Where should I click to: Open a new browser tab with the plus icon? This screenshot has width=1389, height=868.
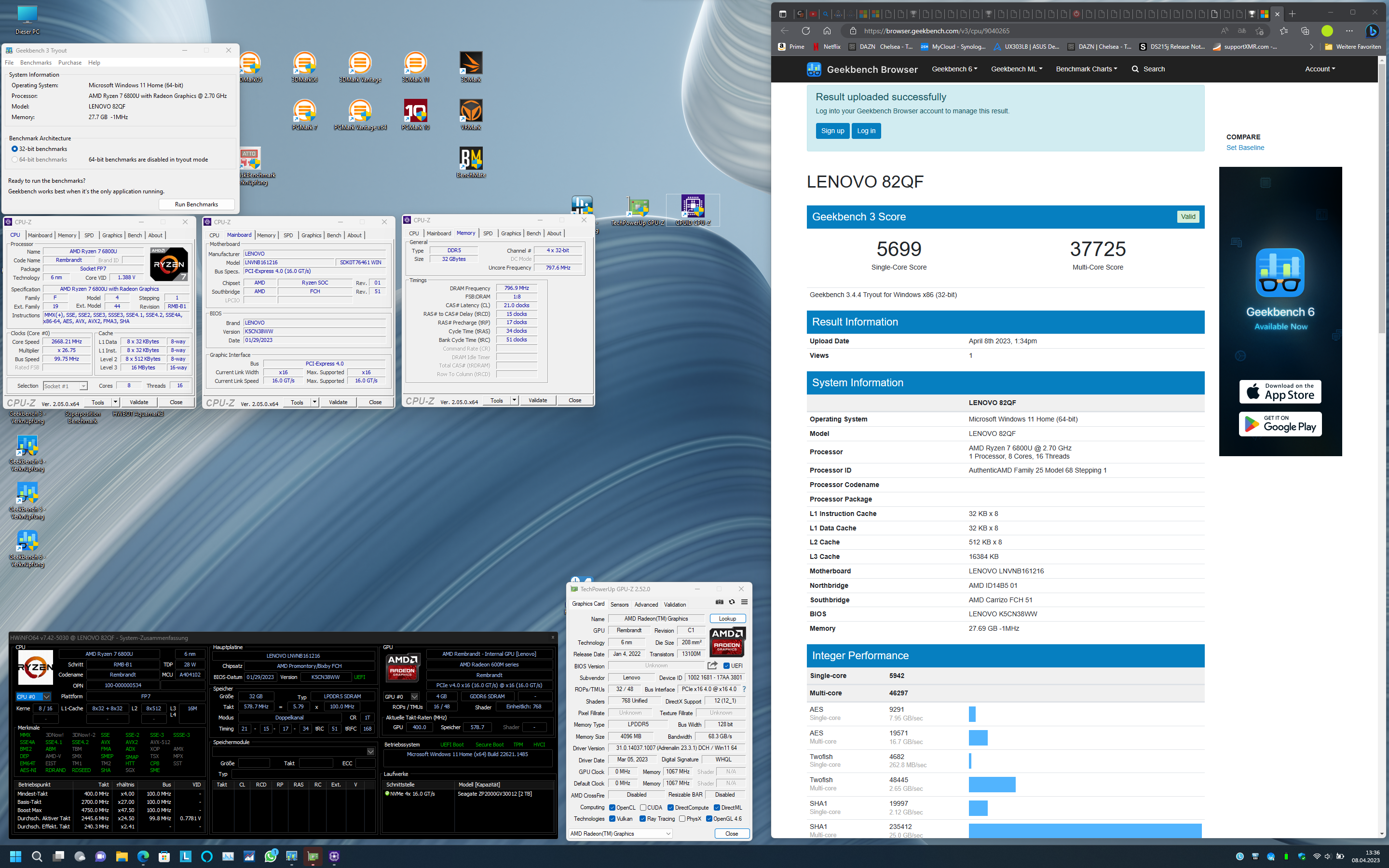(1292, 14)
